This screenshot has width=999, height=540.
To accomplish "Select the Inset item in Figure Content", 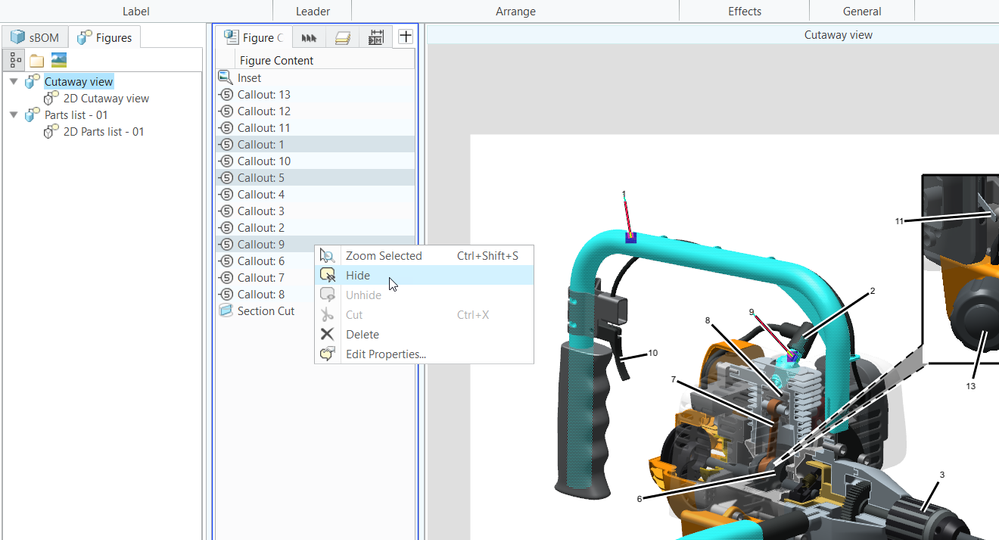I will point(249,78).
